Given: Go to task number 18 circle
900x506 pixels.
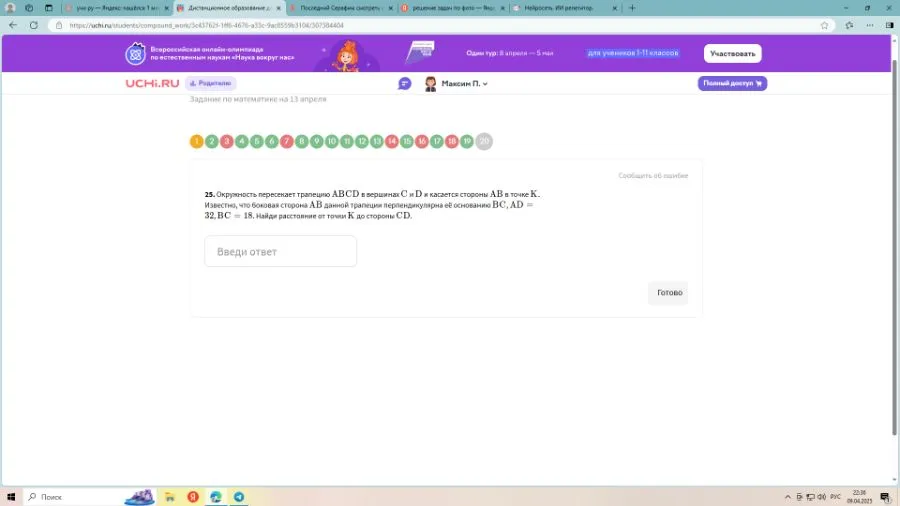Looking at the screenshot, I should pyautogui.click(x=452, y=141).
